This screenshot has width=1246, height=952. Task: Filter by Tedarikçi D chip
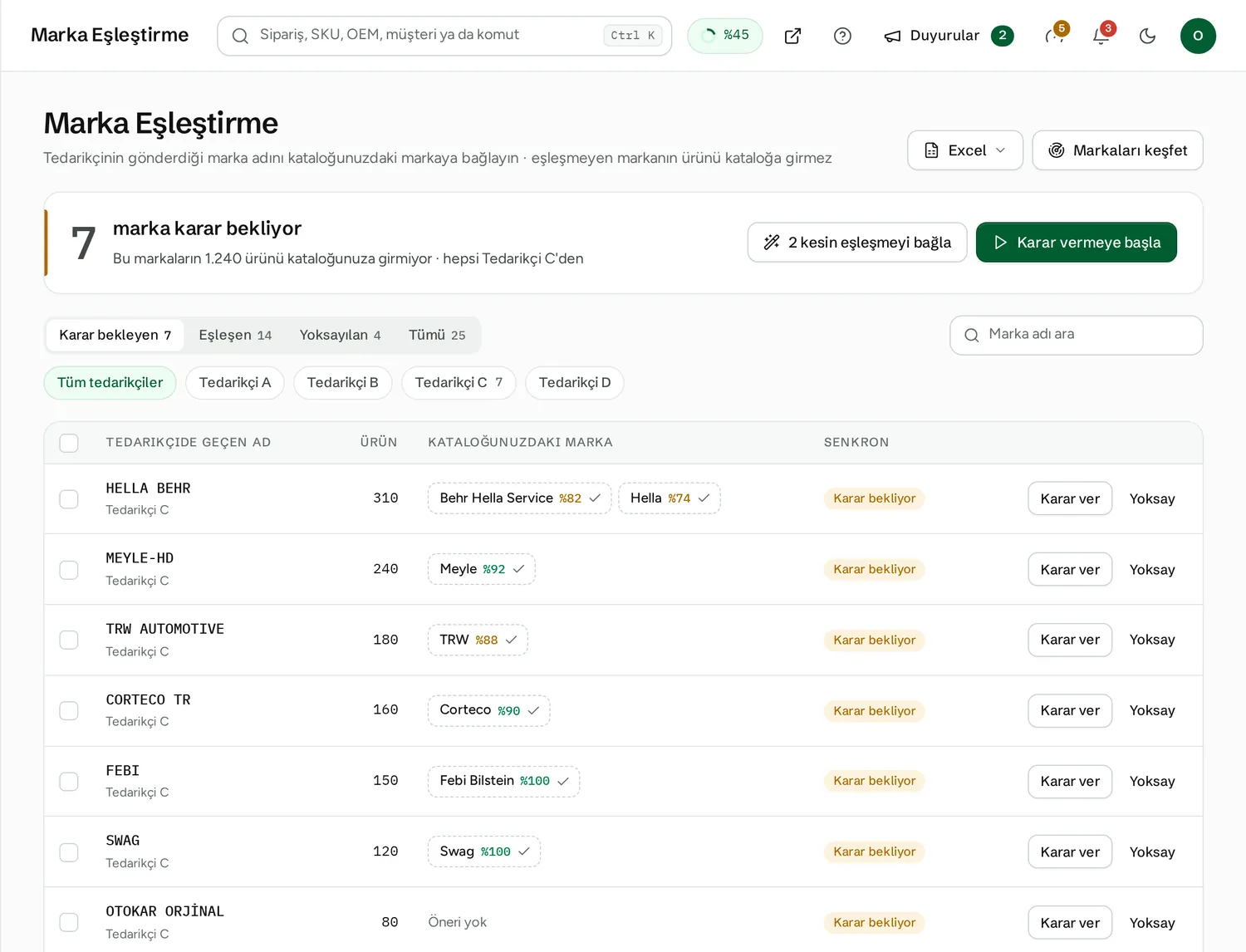pos(575,383)
